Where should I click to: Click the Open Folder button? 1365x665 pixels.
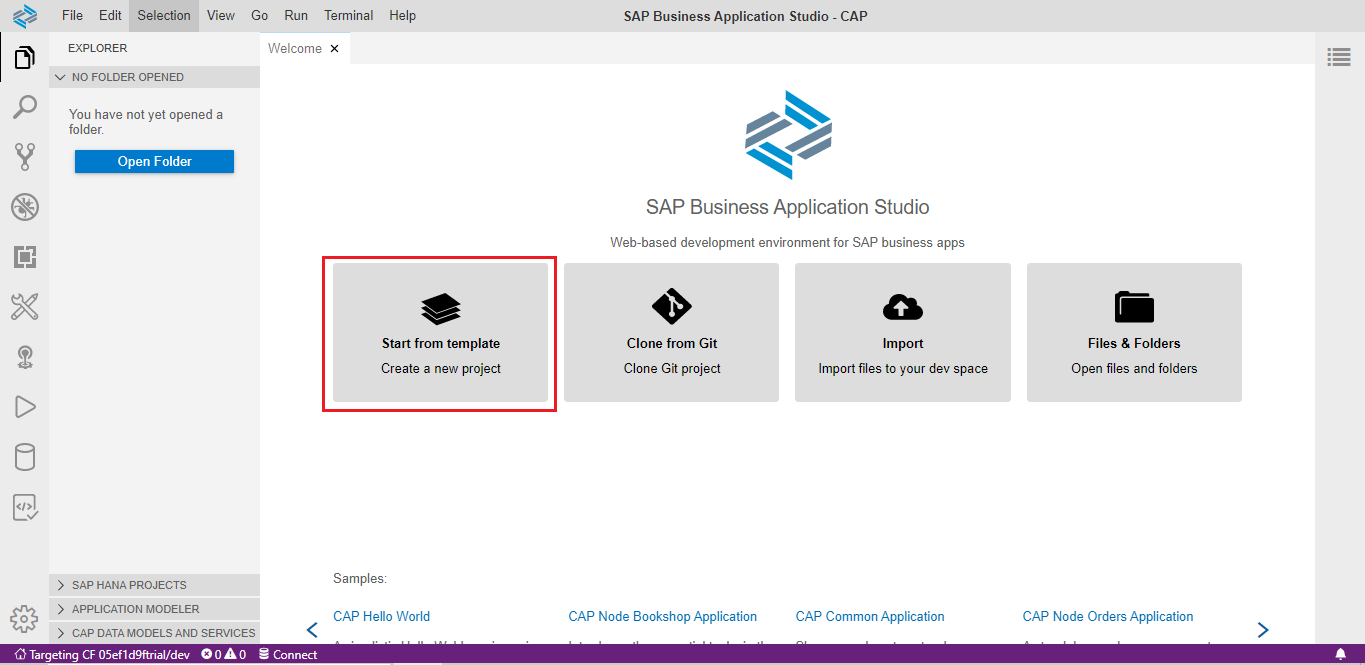click(154, 162)
